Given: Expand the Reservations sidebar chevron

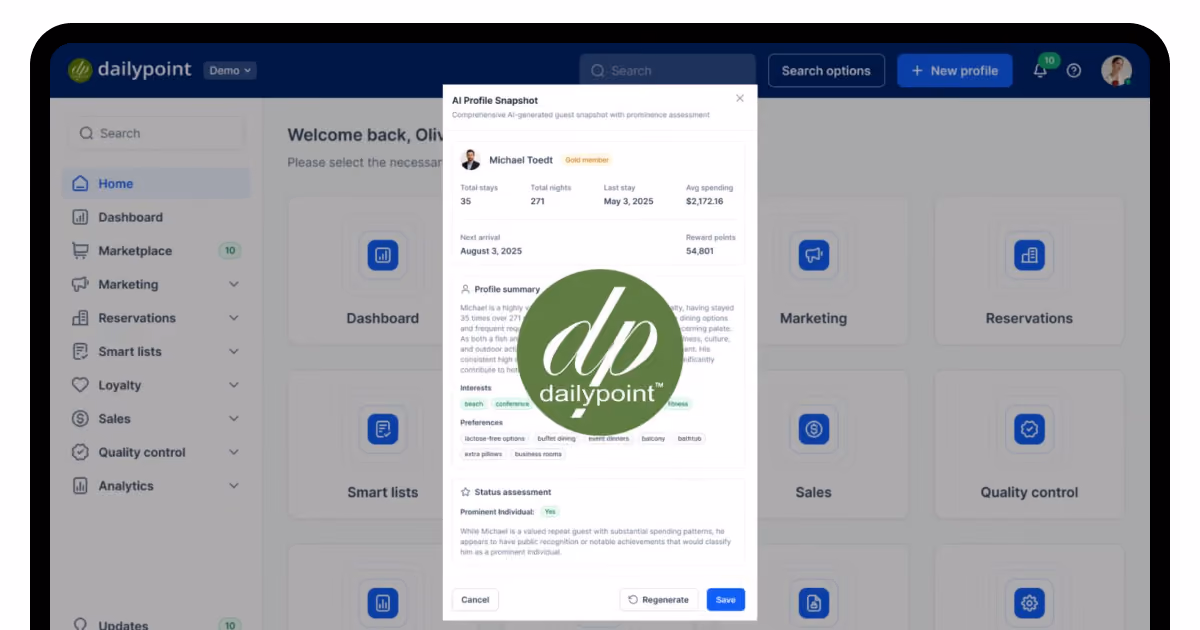Looking at the screenshot, I should pyautogui.click(x=234, y=318).
